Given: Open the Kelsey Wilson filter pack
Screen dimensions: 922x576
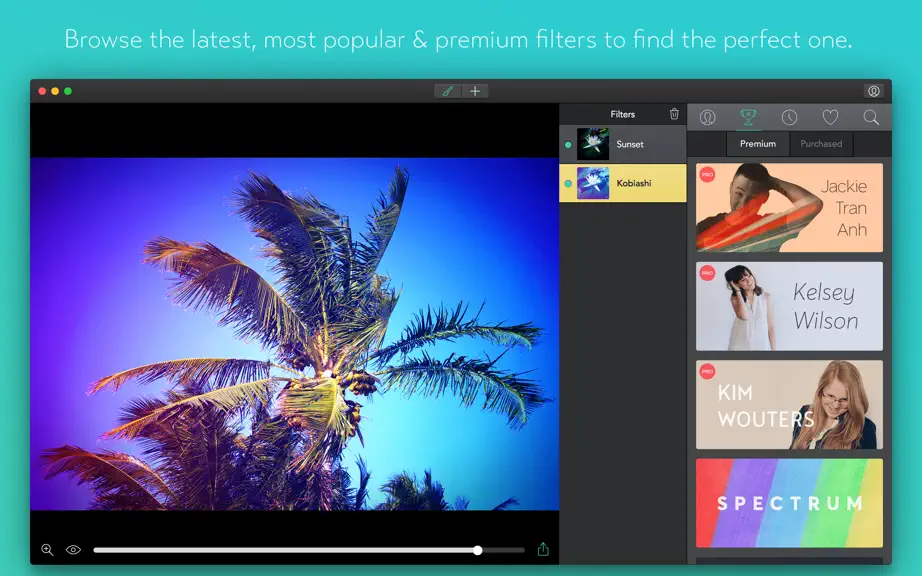Looking at the screenshot, I should 789,306.
